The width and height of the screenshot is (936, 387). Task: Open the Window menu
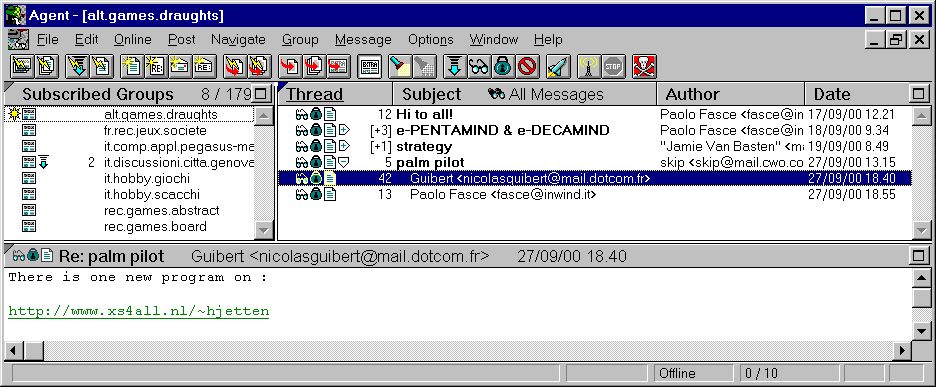coord(493,39)
